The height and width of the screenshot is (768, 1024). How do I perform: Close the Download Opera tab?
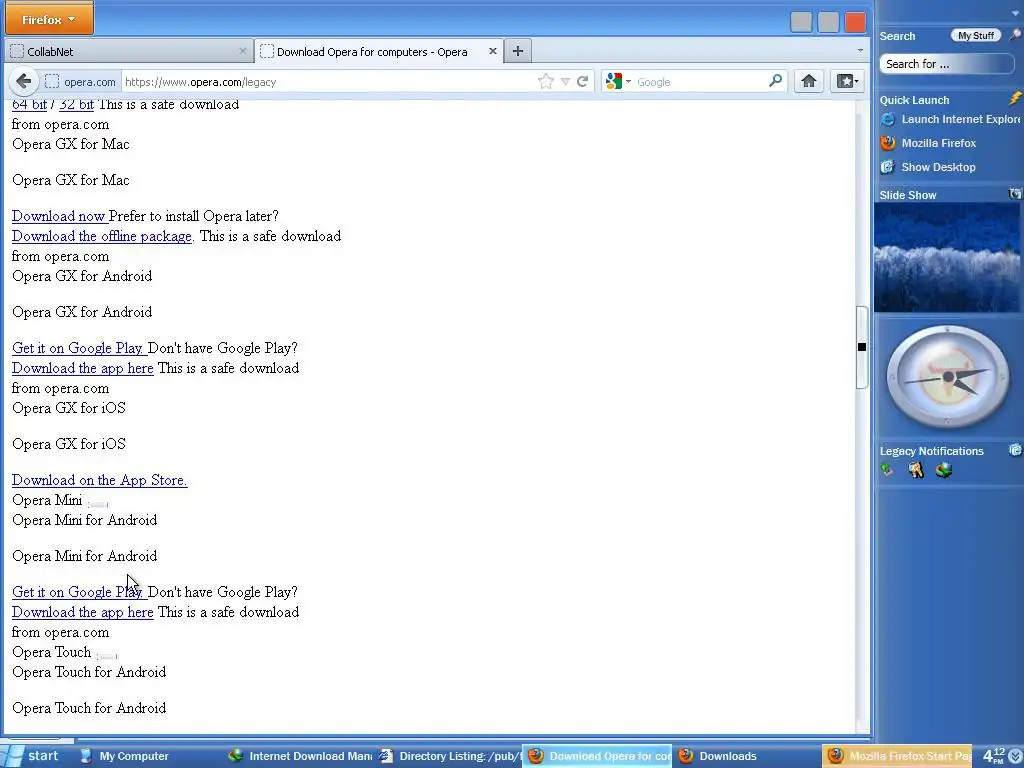492,51
